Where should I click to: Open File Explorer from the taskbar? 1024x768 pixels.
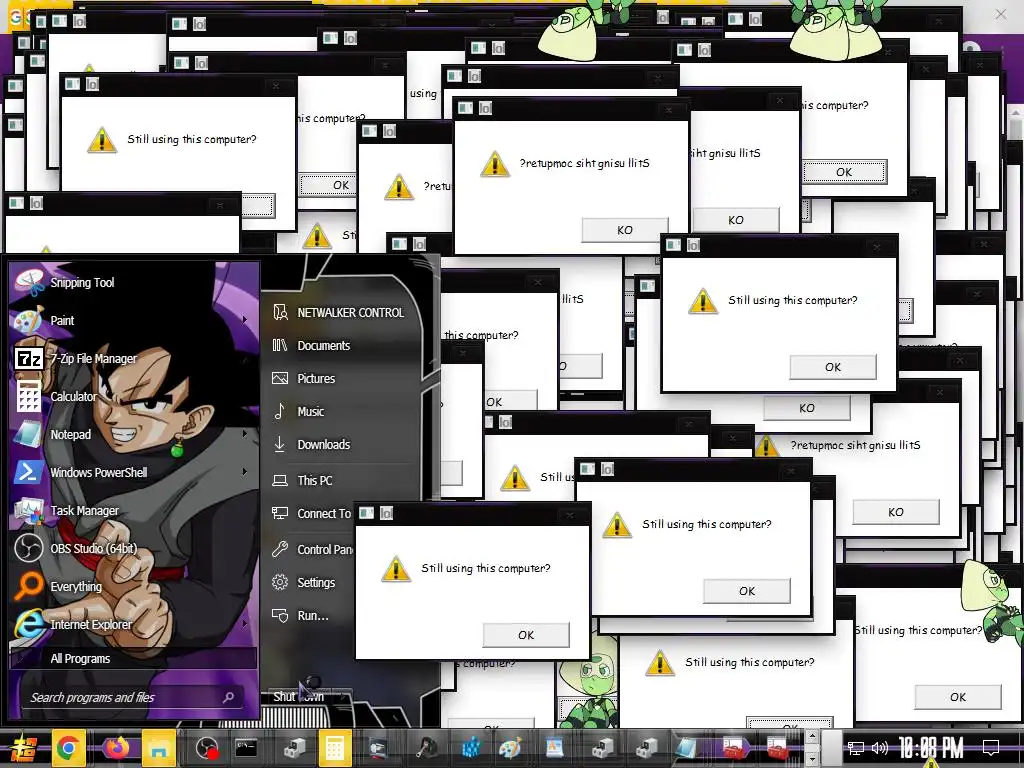click(159, 748)
